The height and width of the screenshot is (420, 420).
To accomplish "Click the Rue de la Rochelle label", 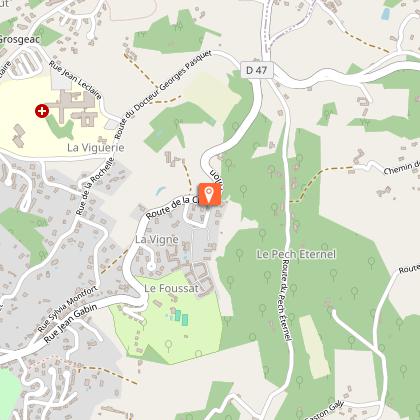I will point(95,186).
